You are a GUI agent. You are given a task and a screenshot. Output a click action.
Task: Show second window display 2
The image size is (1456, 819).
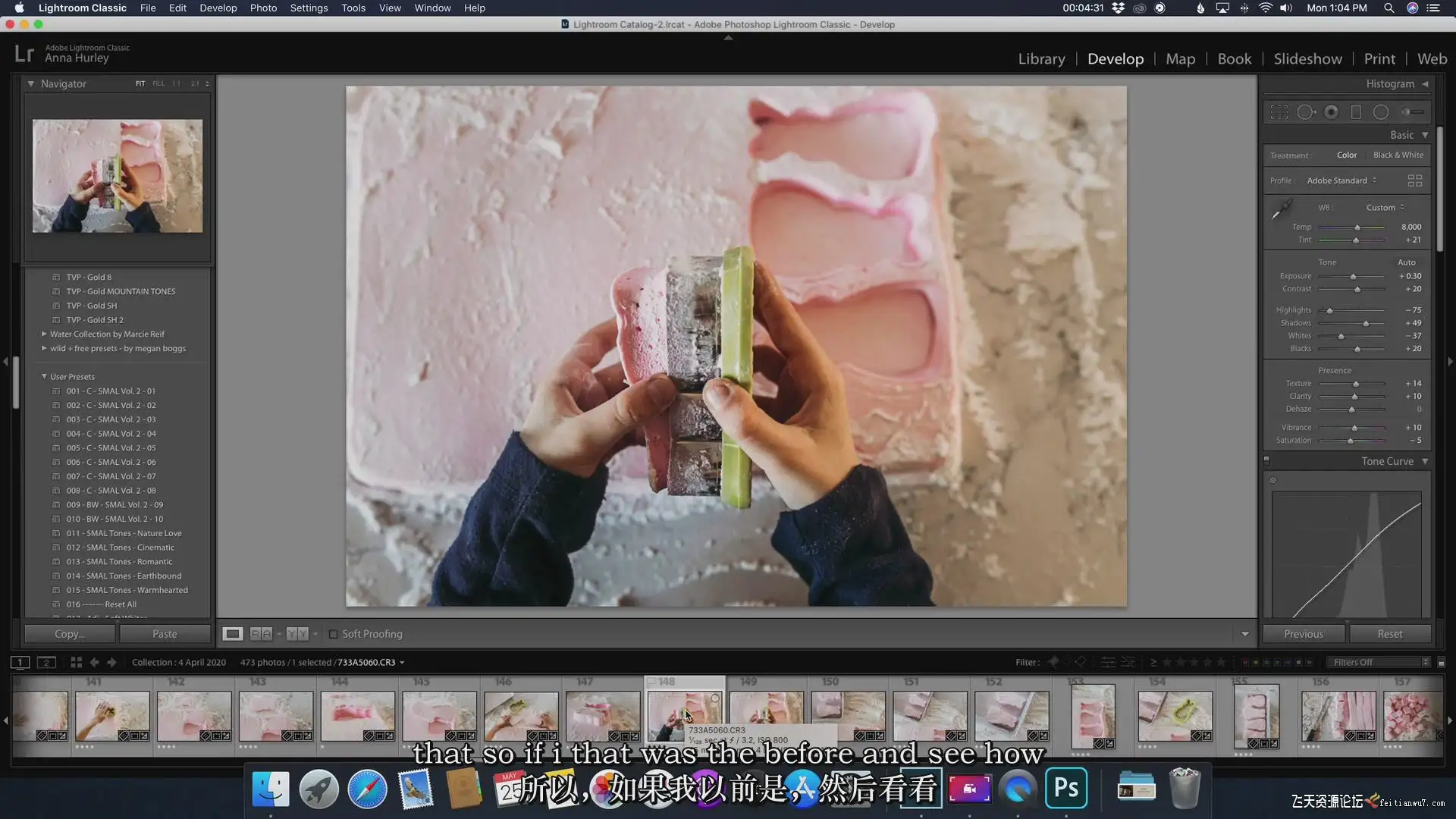46,662
